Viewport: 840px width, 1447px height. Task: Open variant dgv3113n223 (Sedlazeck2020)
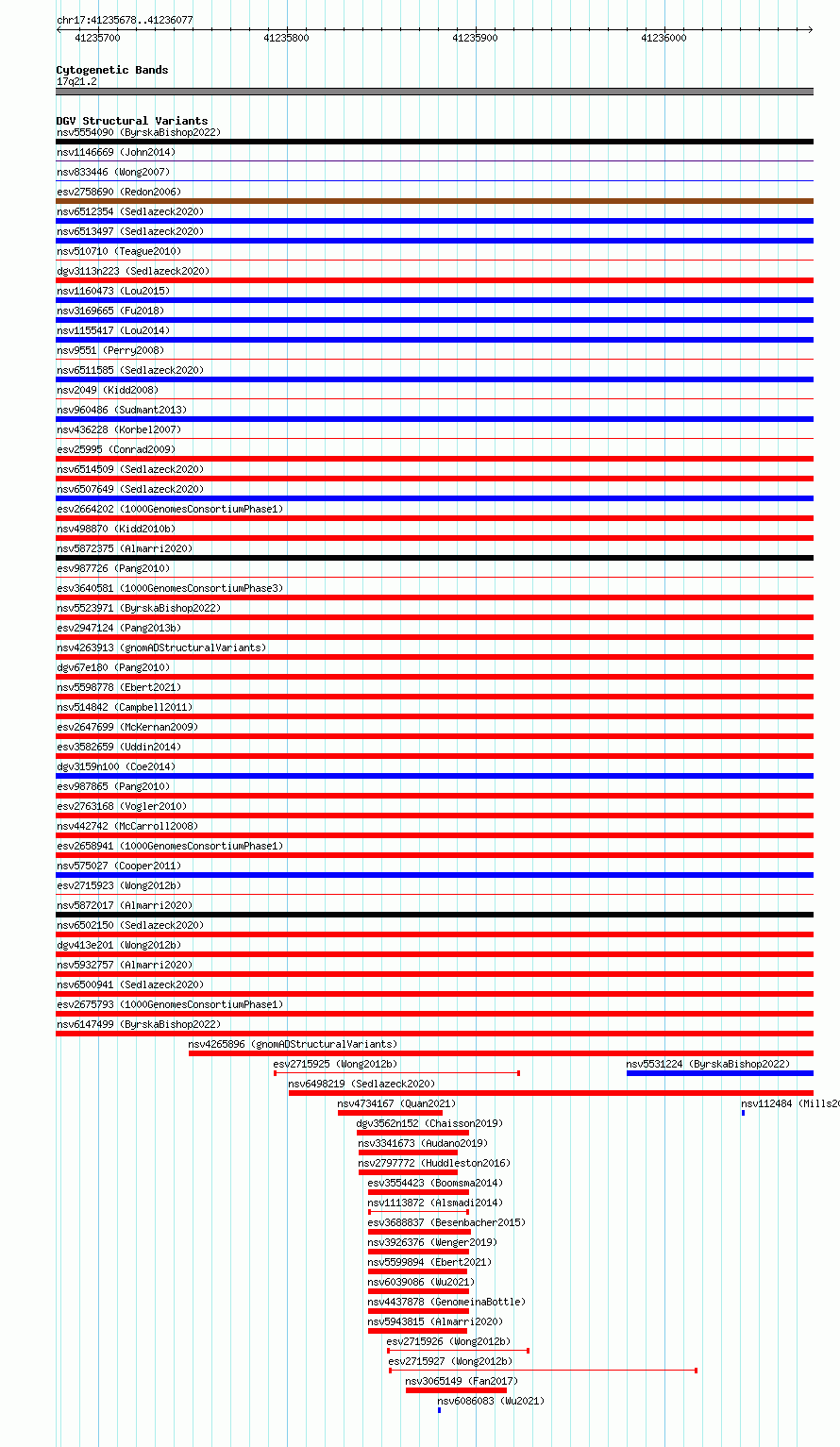point(133,271)
